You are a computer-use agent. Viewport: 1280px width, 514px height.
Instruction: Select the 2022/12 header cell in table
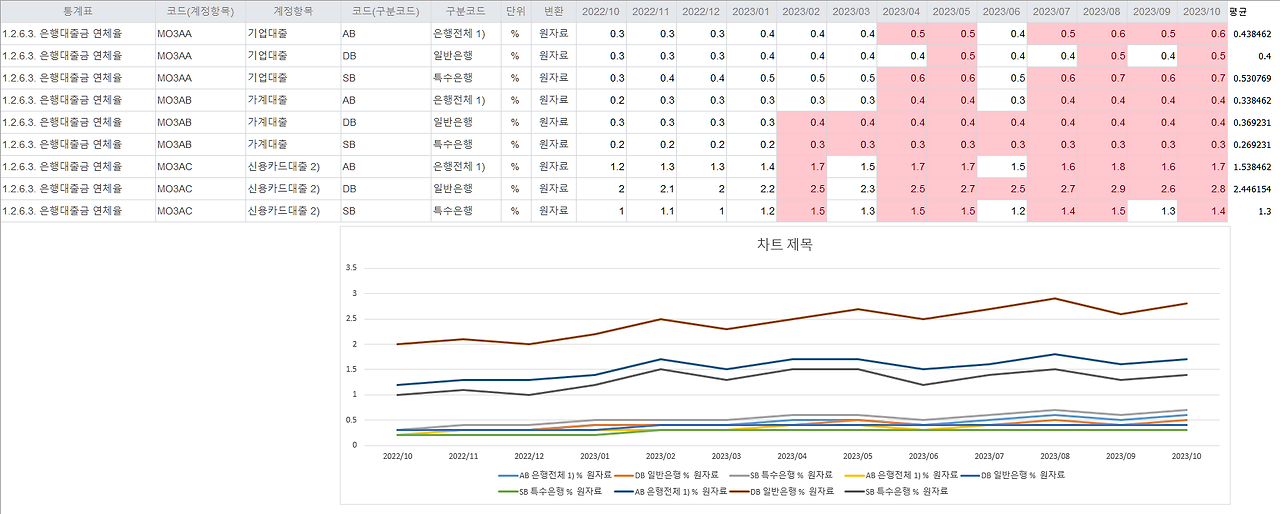(702, 10)
